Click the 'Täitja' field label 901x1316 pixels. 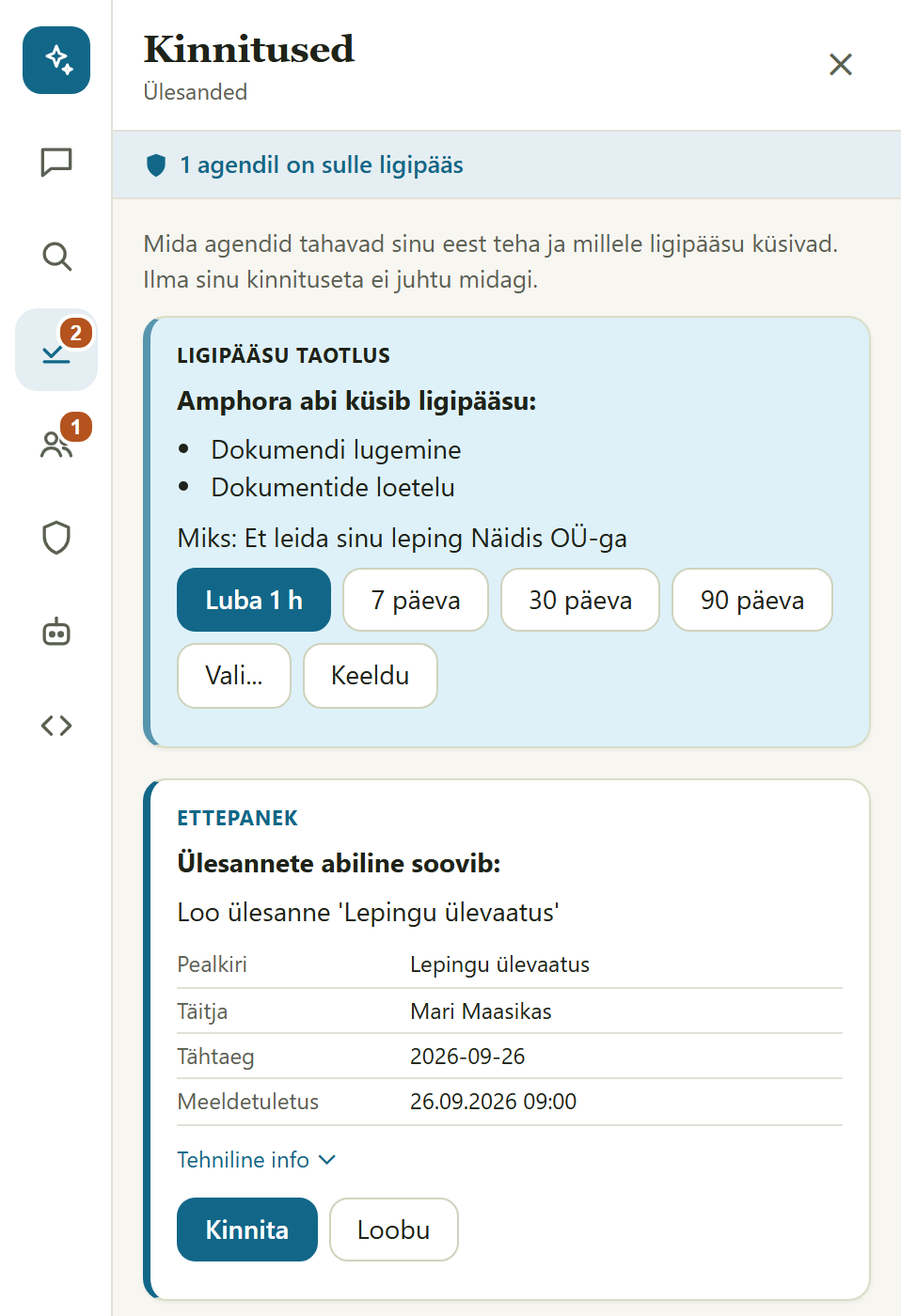pos(202,1011)
